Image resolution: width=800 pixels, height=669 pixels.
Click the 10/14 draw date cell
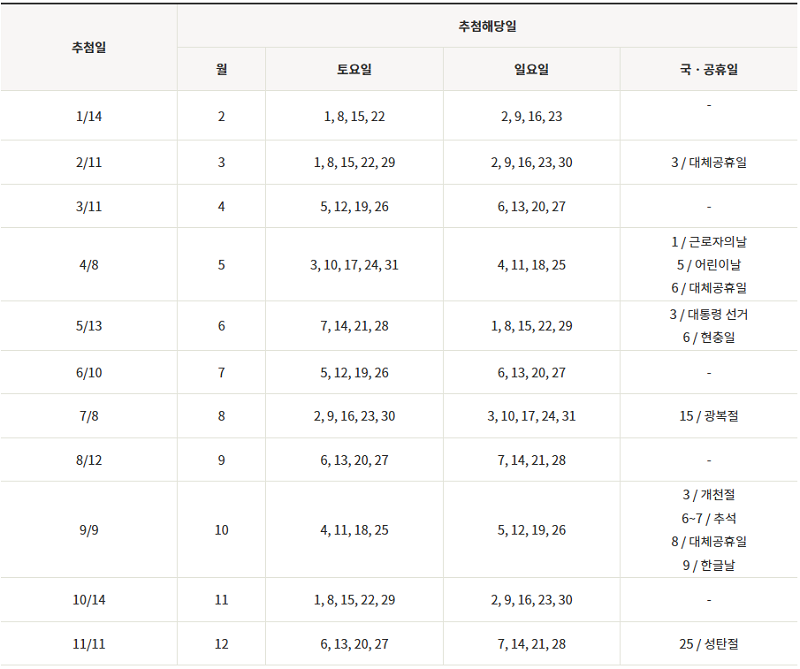point(88,600)
